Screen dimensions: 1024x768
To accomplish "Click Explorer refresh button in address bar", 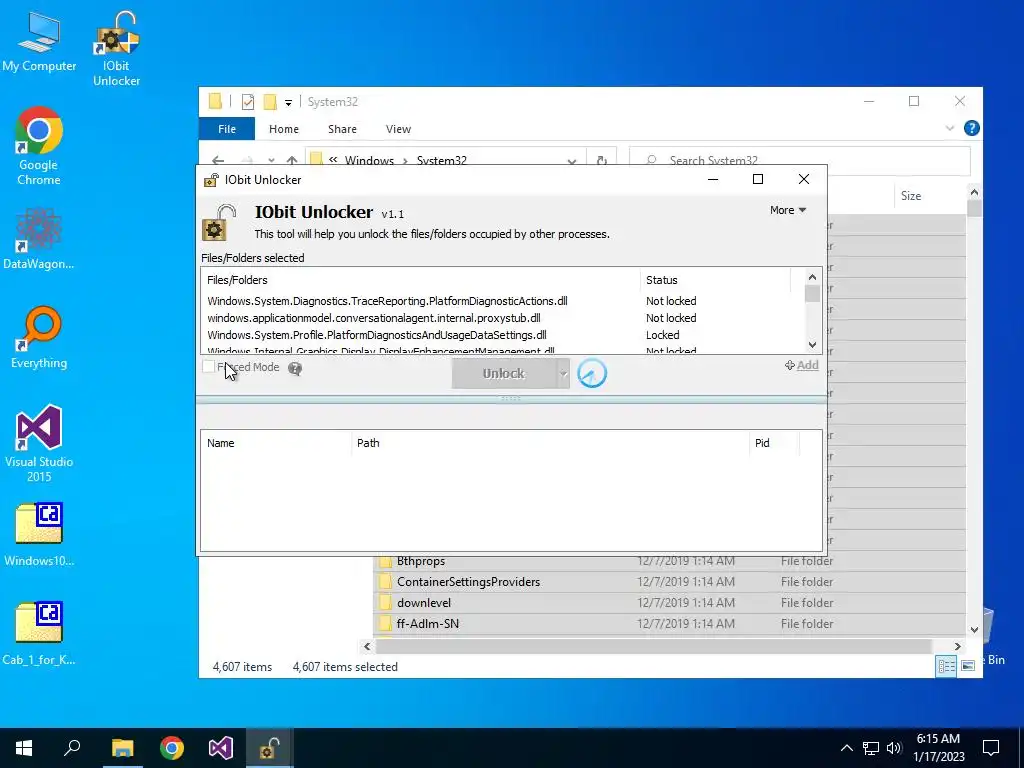I will click(601, 161).
